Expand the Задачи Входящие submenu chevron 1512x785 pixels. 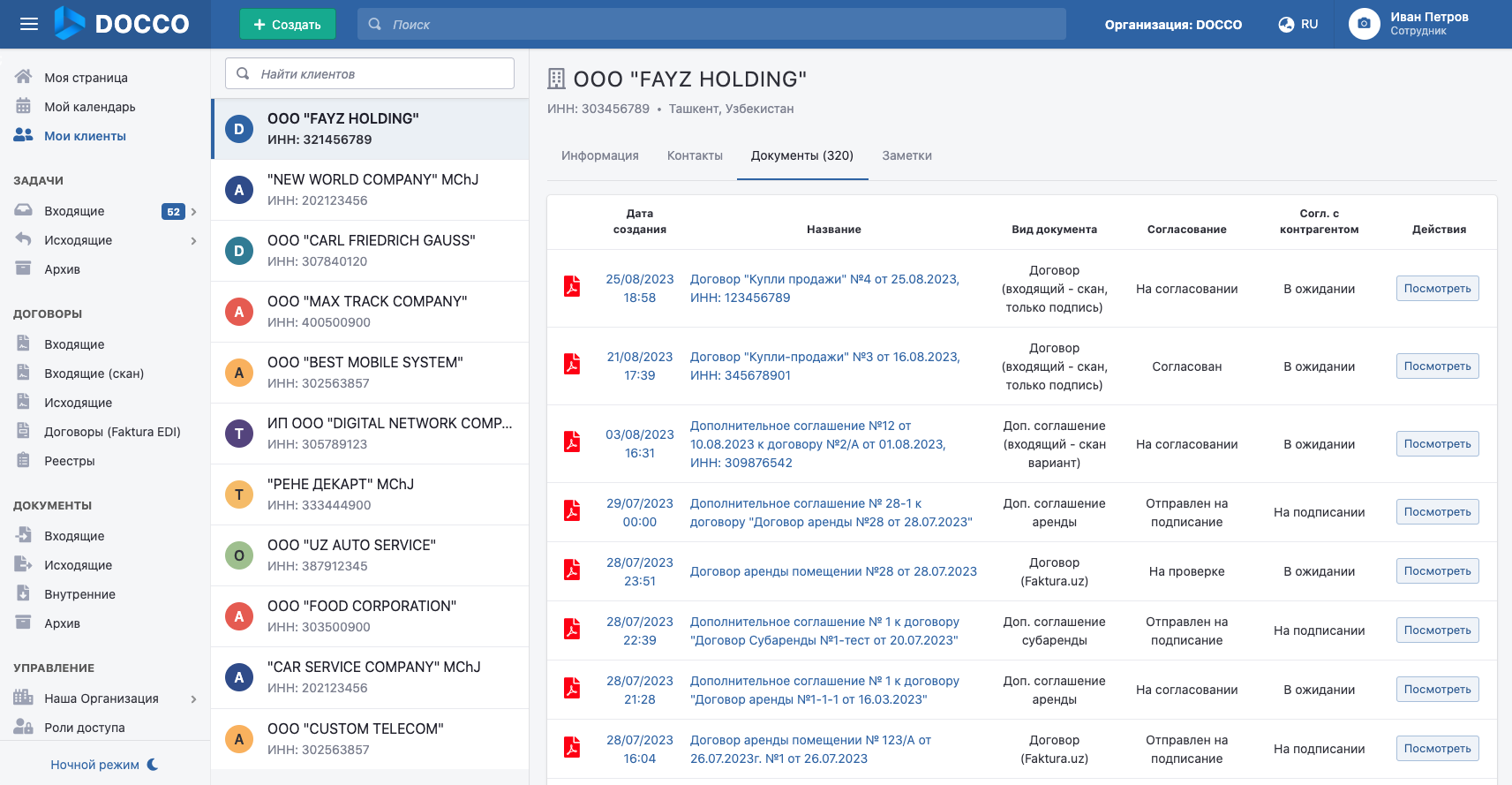point(193,211)
